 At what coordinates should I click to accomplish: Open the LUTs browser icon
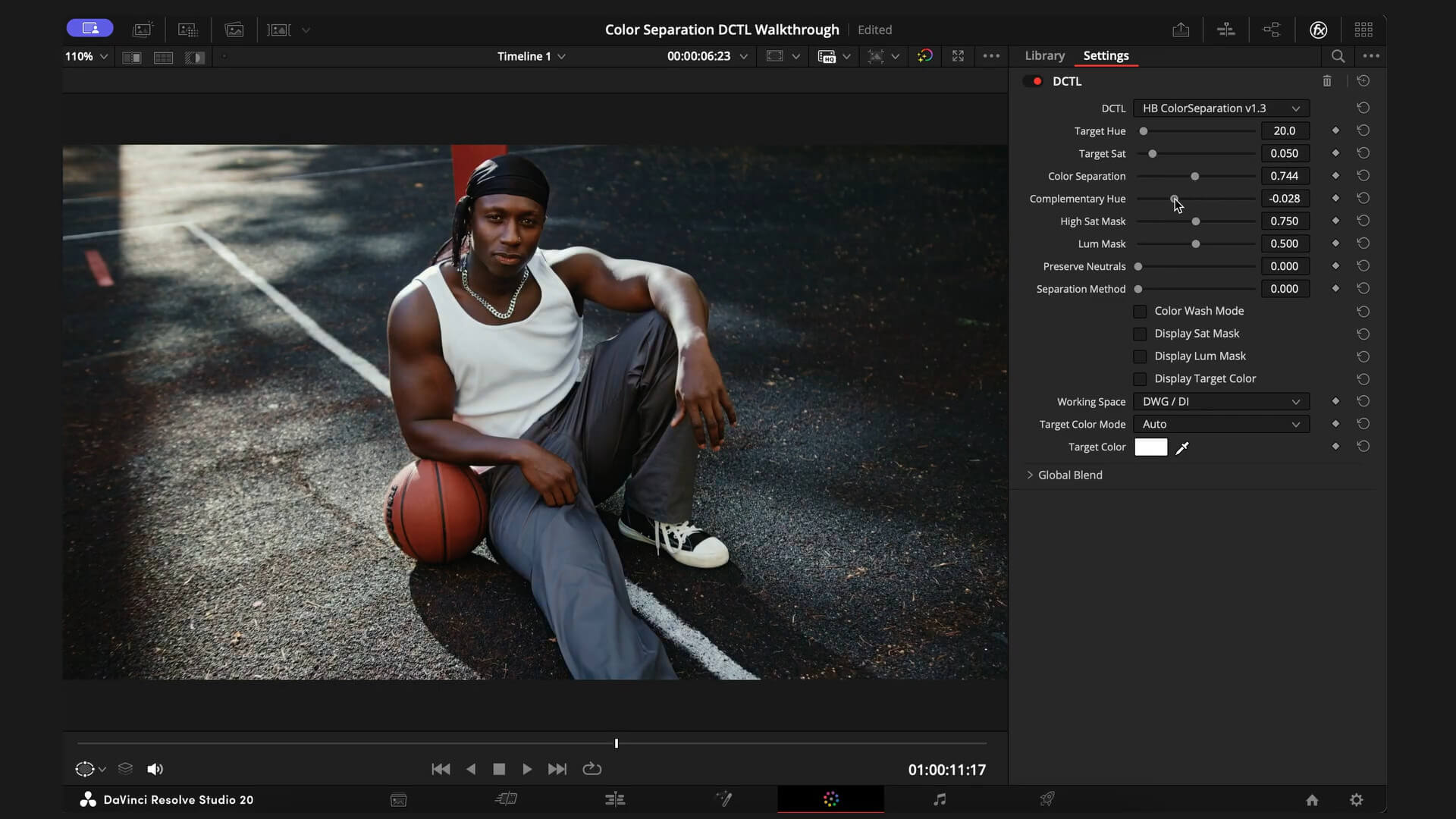(x=188, y=30)
